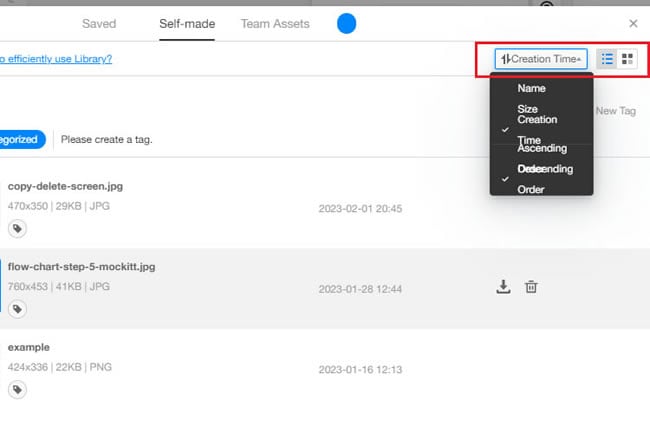Add tag to the example asset
The height and width of the screenshot is (433, 650).
pos(17,389)
